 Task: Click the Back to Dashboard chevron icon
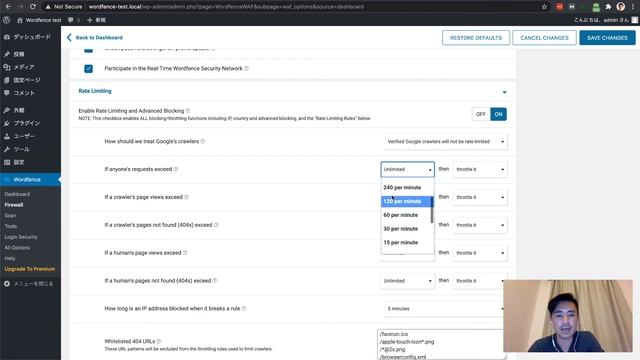point(69,38)
